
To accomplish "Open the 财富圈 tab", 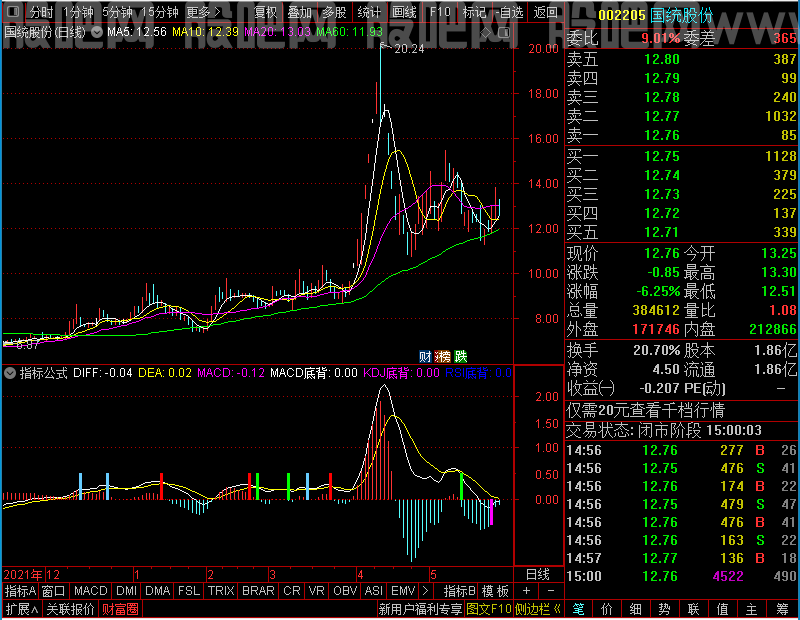I will [x=120, y=609].
